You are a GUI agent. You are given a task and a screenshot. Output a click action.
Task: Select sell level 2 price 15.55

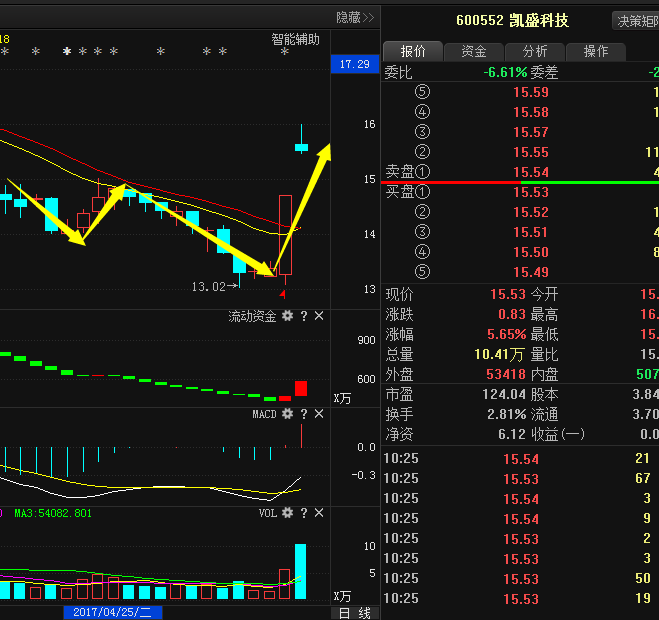(x=531, y=152)
